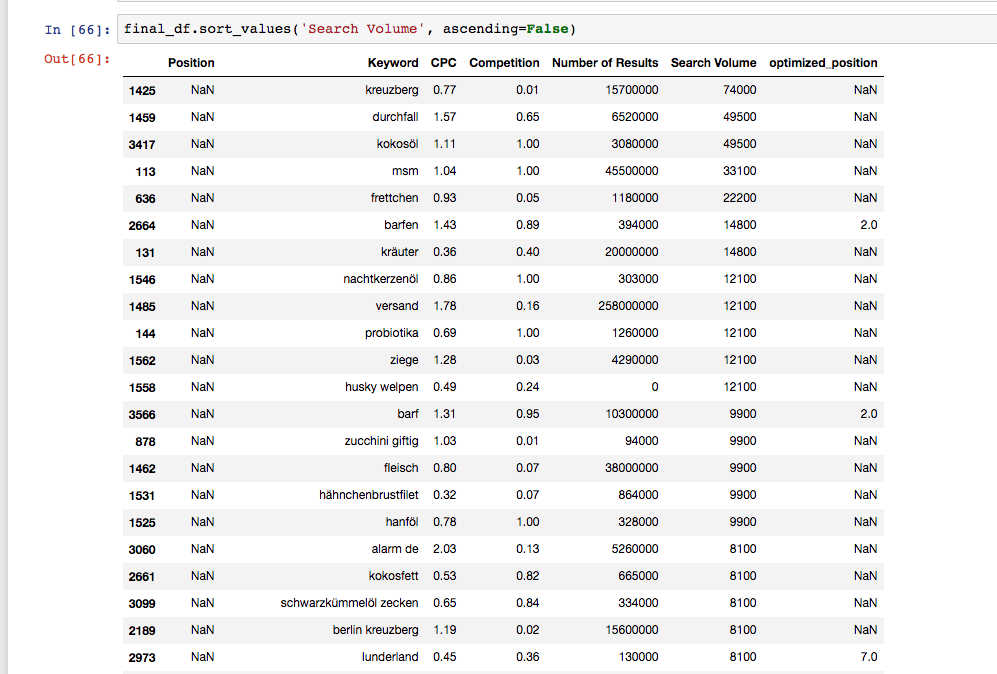Select the keyword 'msm'
This screenshot has height=674, width=997.
tap(405, 171)
